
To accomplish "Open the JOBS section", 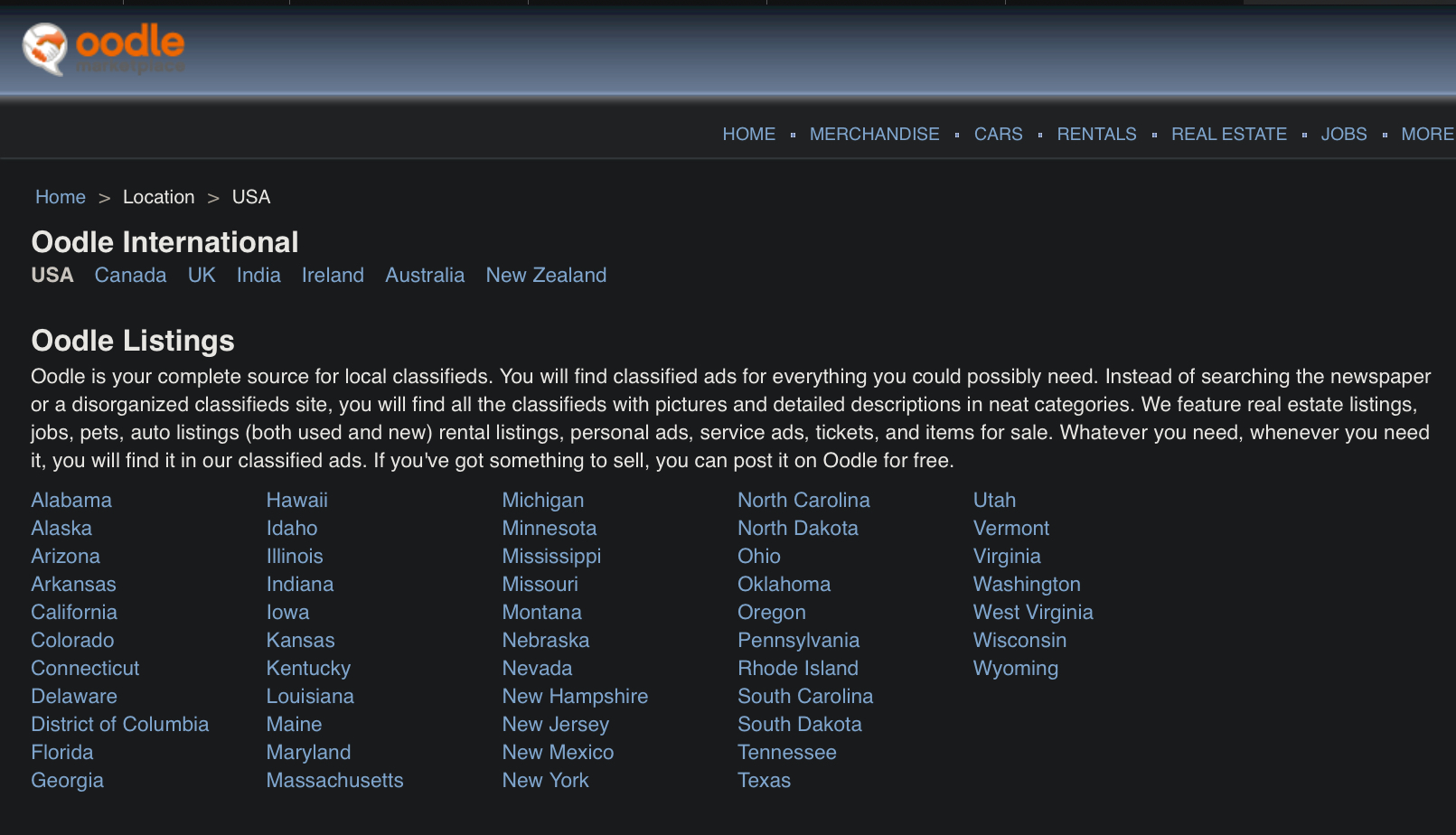I will point(1344,135).
